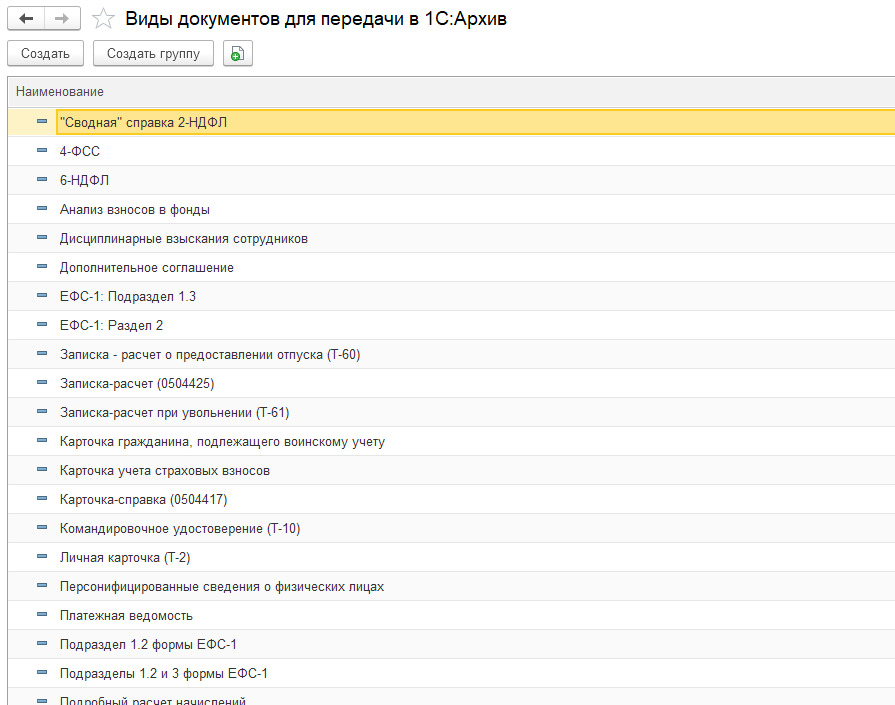Image resolution: width=895 pixels, height=705 pixels.
Task: Select Анализ взносов в фонды entry
Action: point(134,209)
